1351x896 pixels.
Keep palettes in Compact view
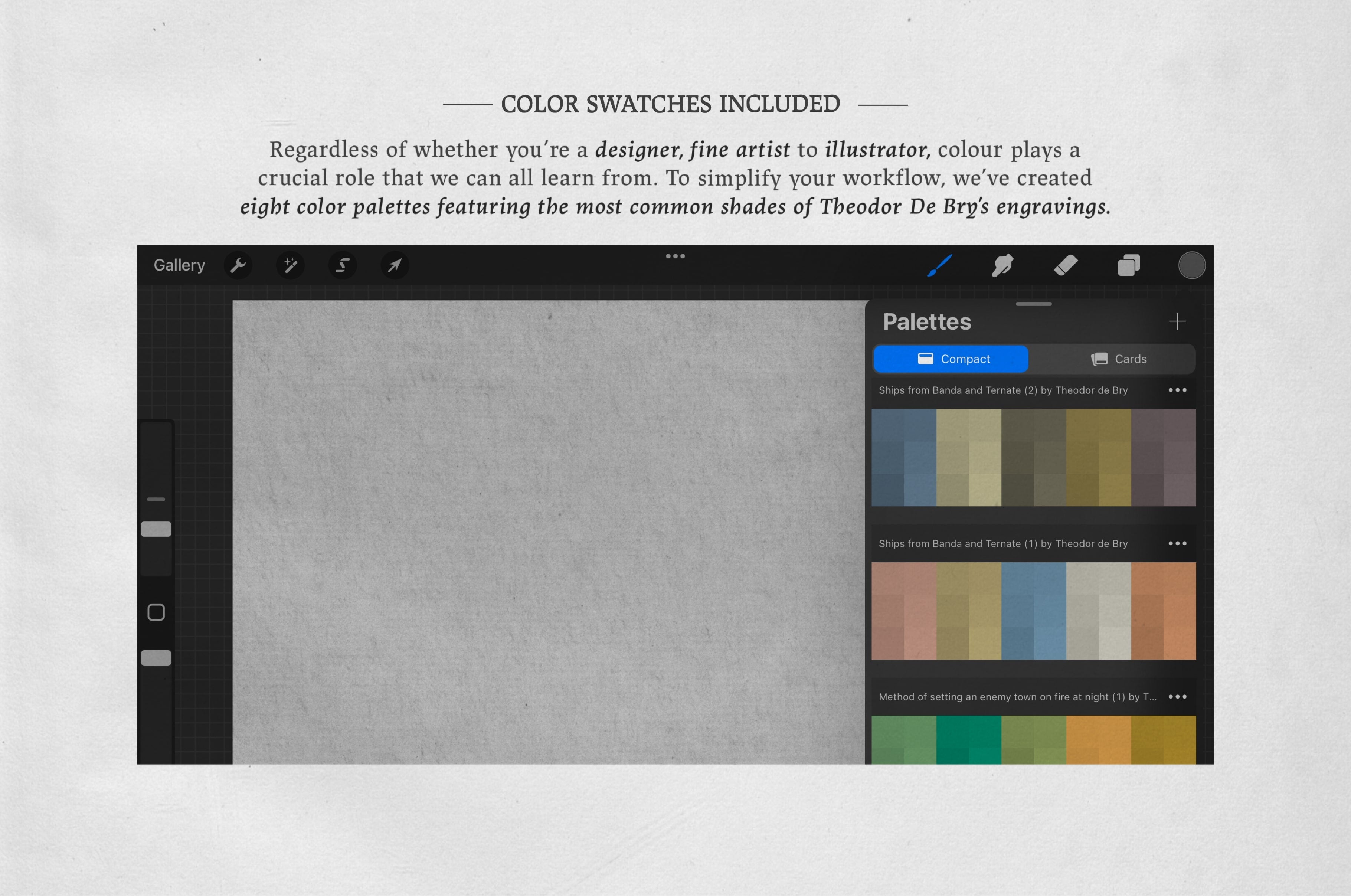coord(951,359)
